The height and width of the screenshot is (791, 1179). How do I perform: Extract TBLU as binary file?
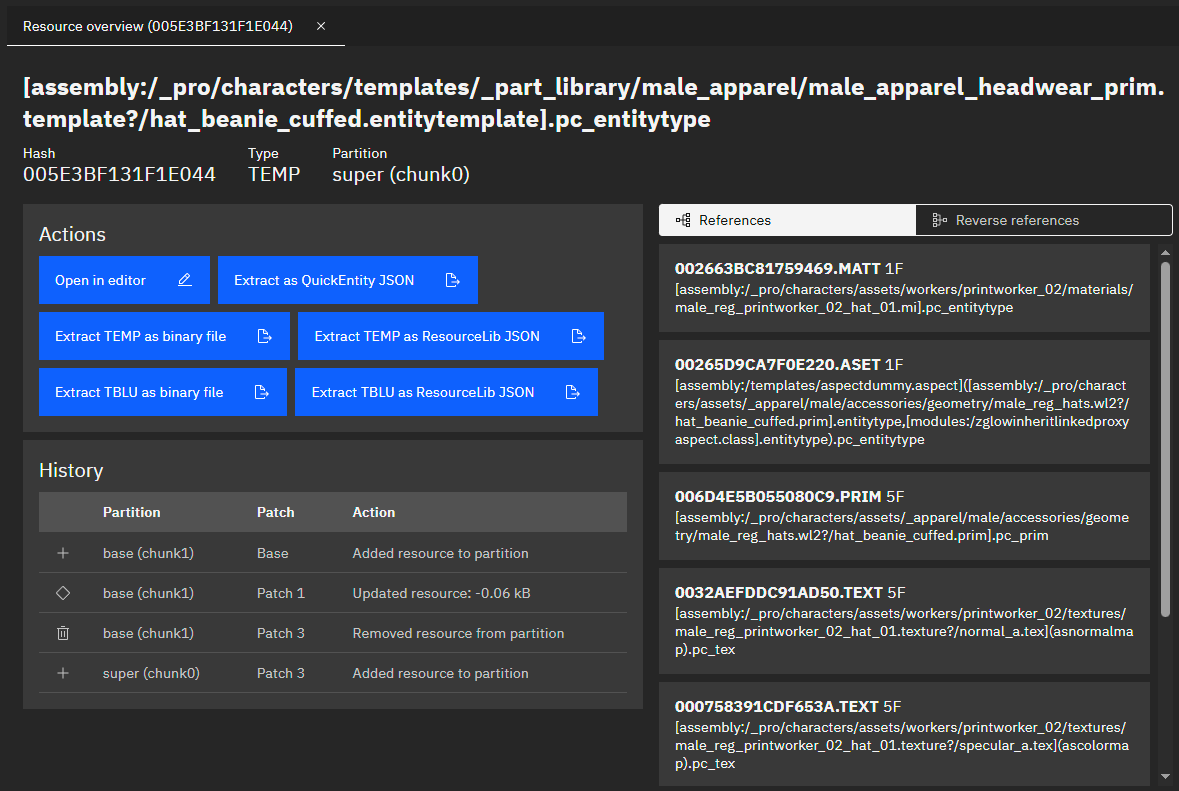pos(162,392)
